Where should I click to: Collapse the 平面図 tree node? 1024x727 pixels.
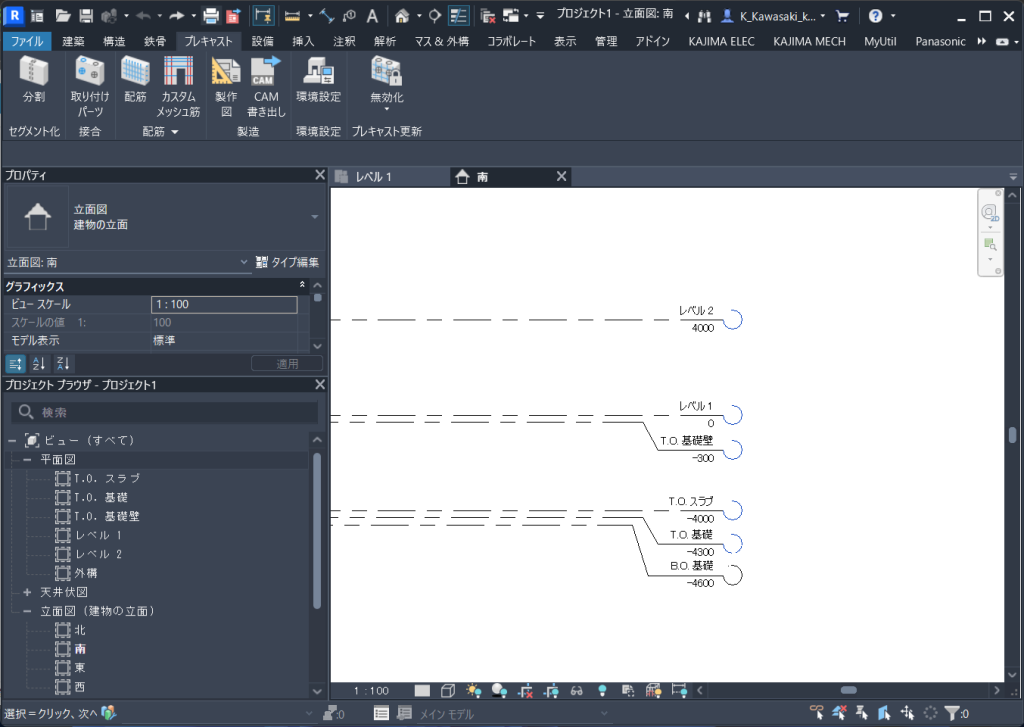point(28,460)
